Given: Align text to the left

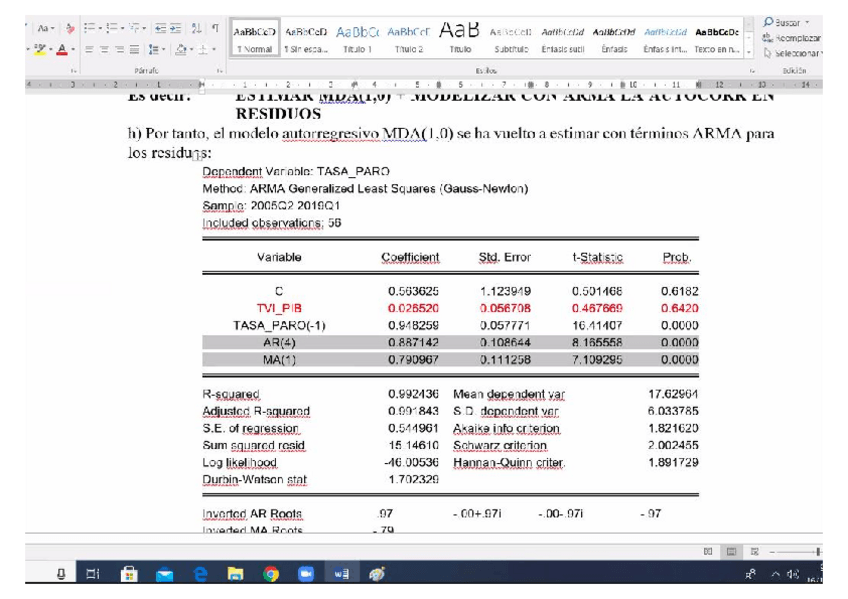Looking at the screenshot, I should click(x=89, y=50).
